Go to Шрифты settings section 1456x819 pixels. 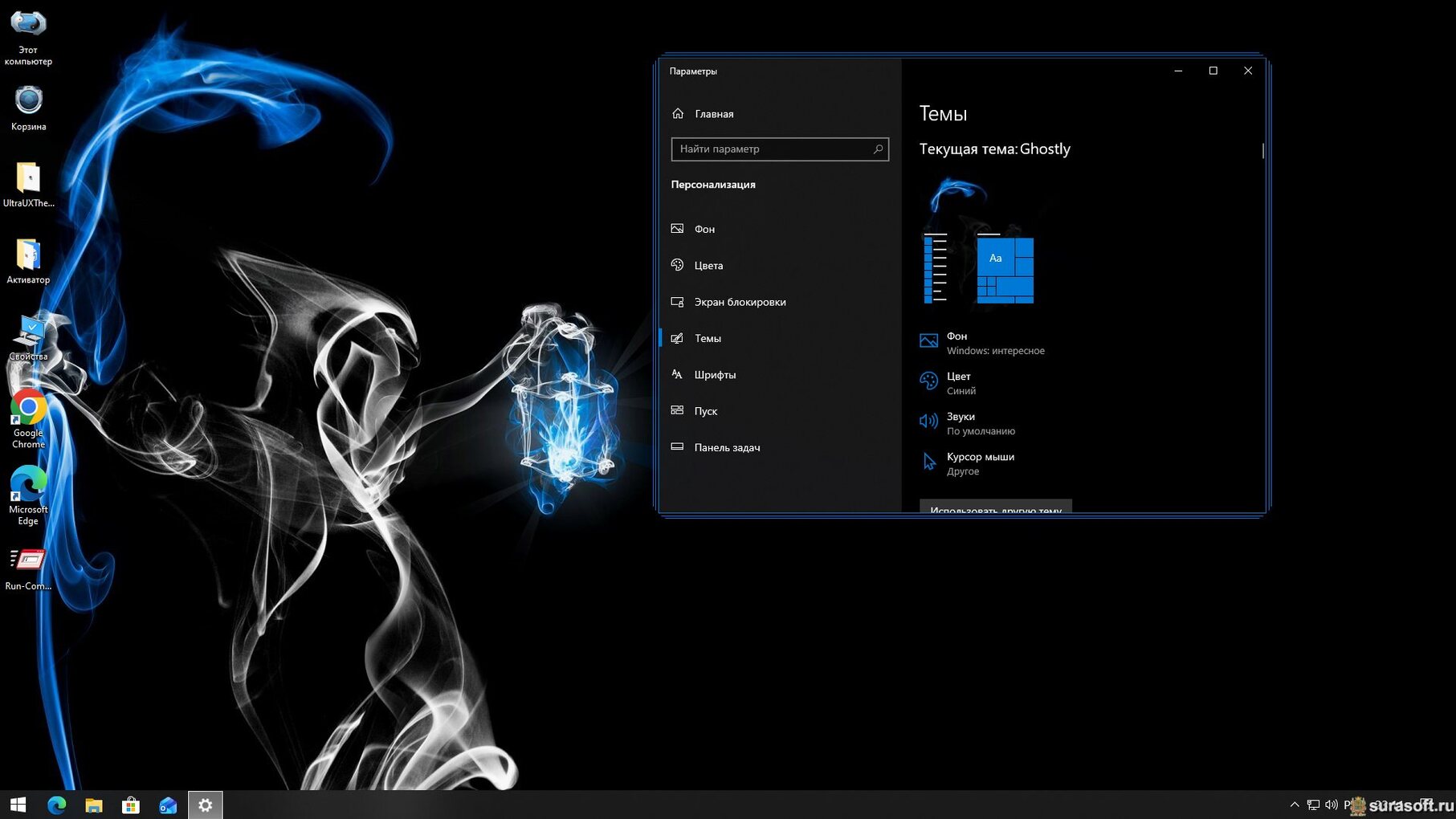point(714,375)
